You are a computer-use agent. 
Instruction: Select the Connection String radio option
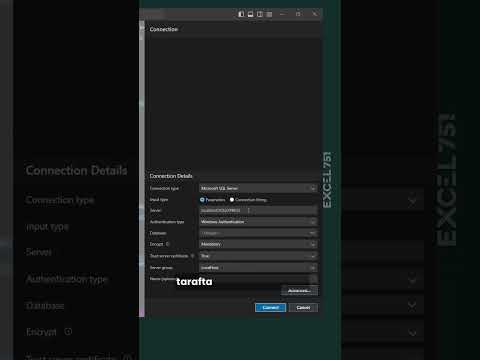232,200
